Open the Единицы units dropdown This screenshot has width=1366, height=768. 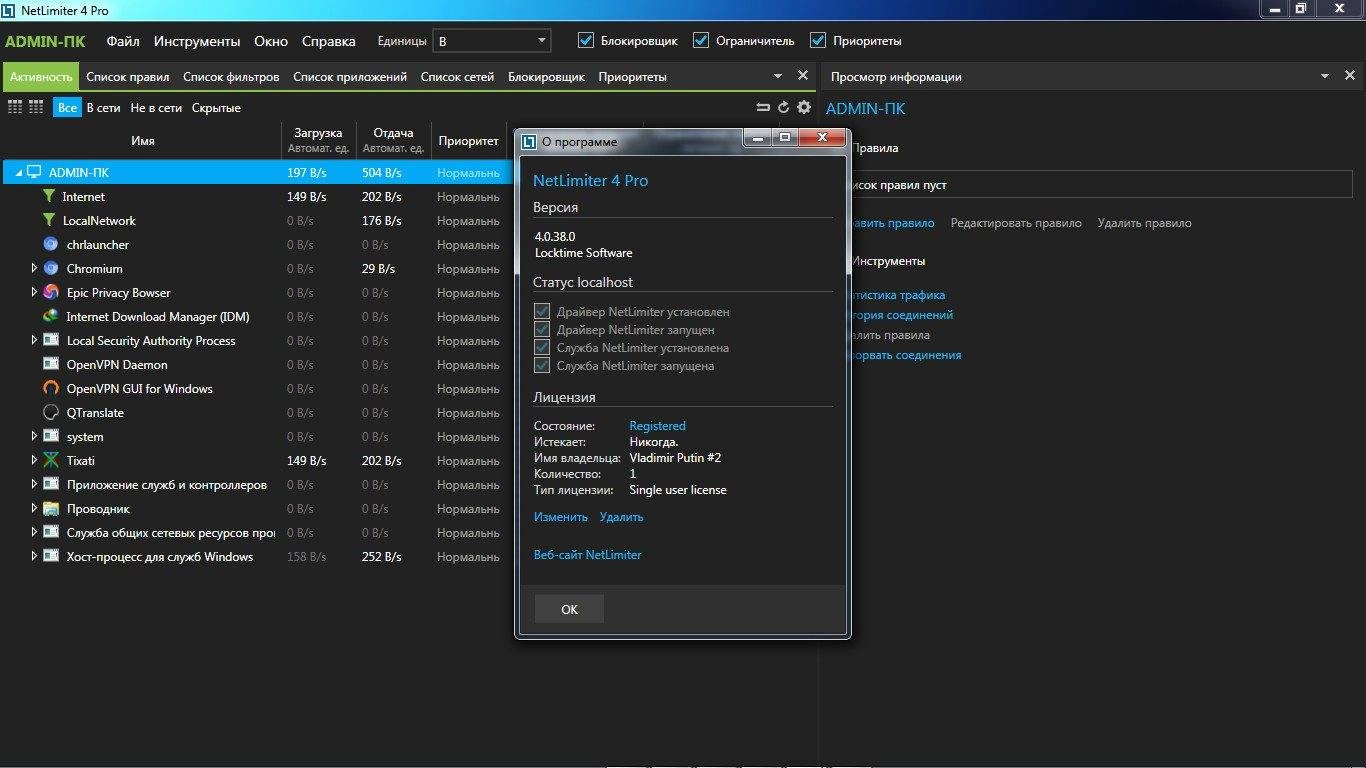[492, 41]
